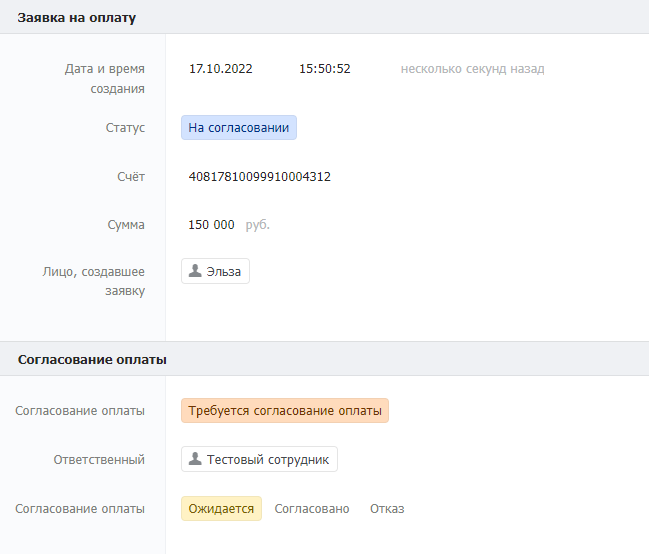Viewport: 649px width, 554px height.
Task: Click the creation date 17.10.2022
Action: 221,69
